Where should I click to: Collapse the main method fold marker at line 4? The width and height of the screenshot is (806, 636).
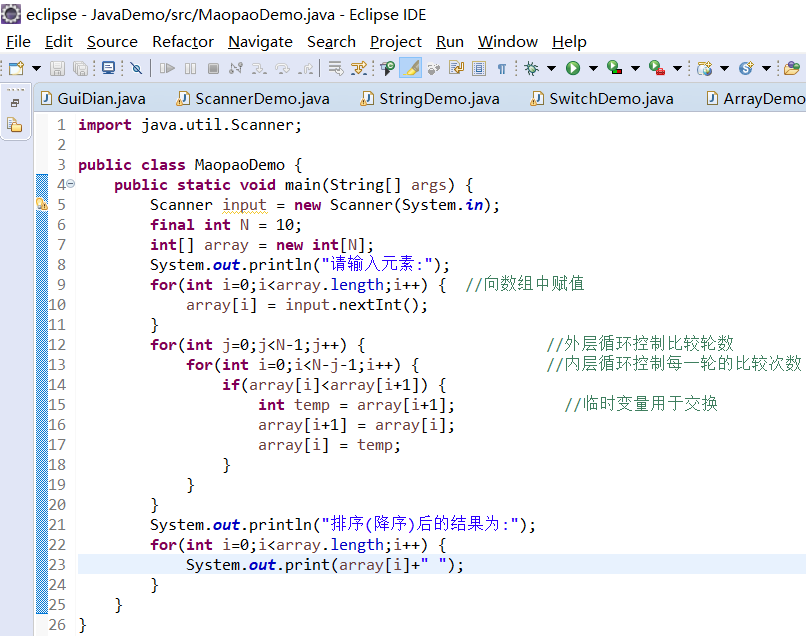(70, 184)
